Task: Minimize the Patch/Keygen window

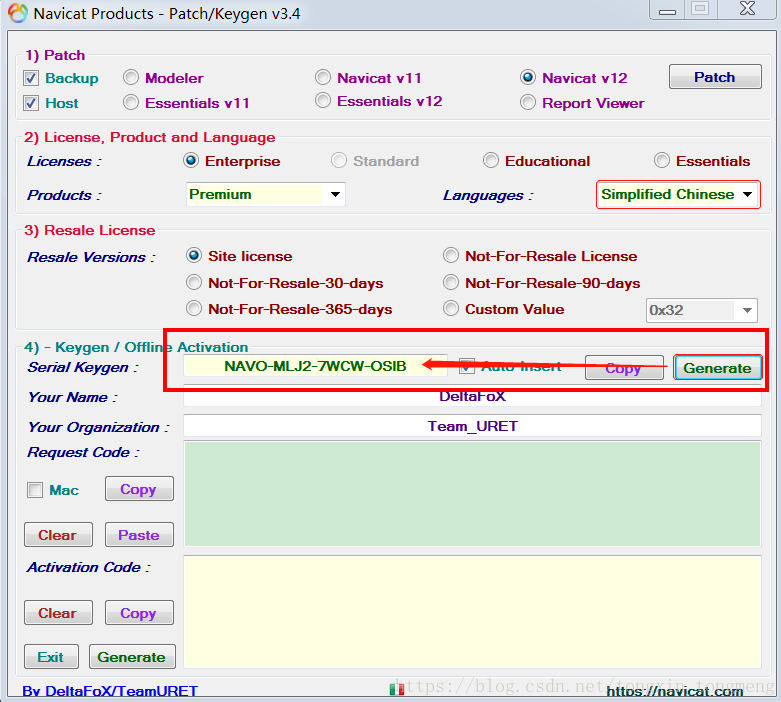Action: coord(667,10)
